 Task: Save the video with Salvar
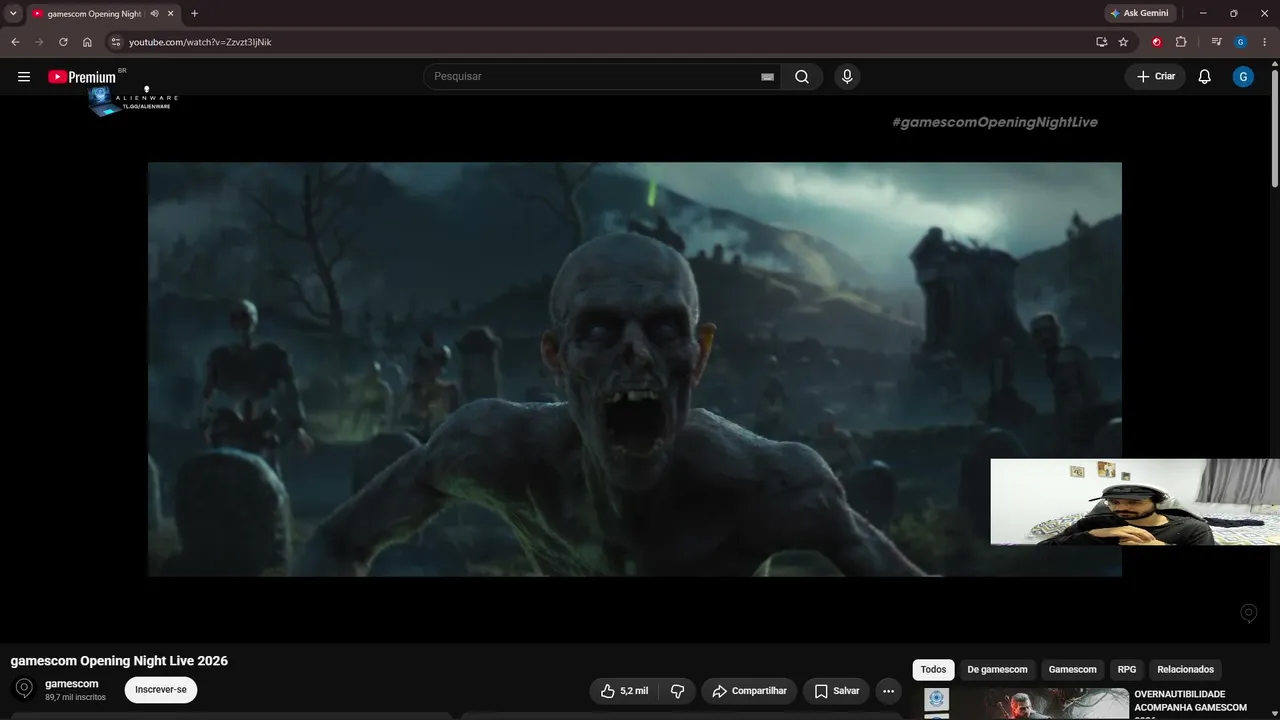coord(837,691)
